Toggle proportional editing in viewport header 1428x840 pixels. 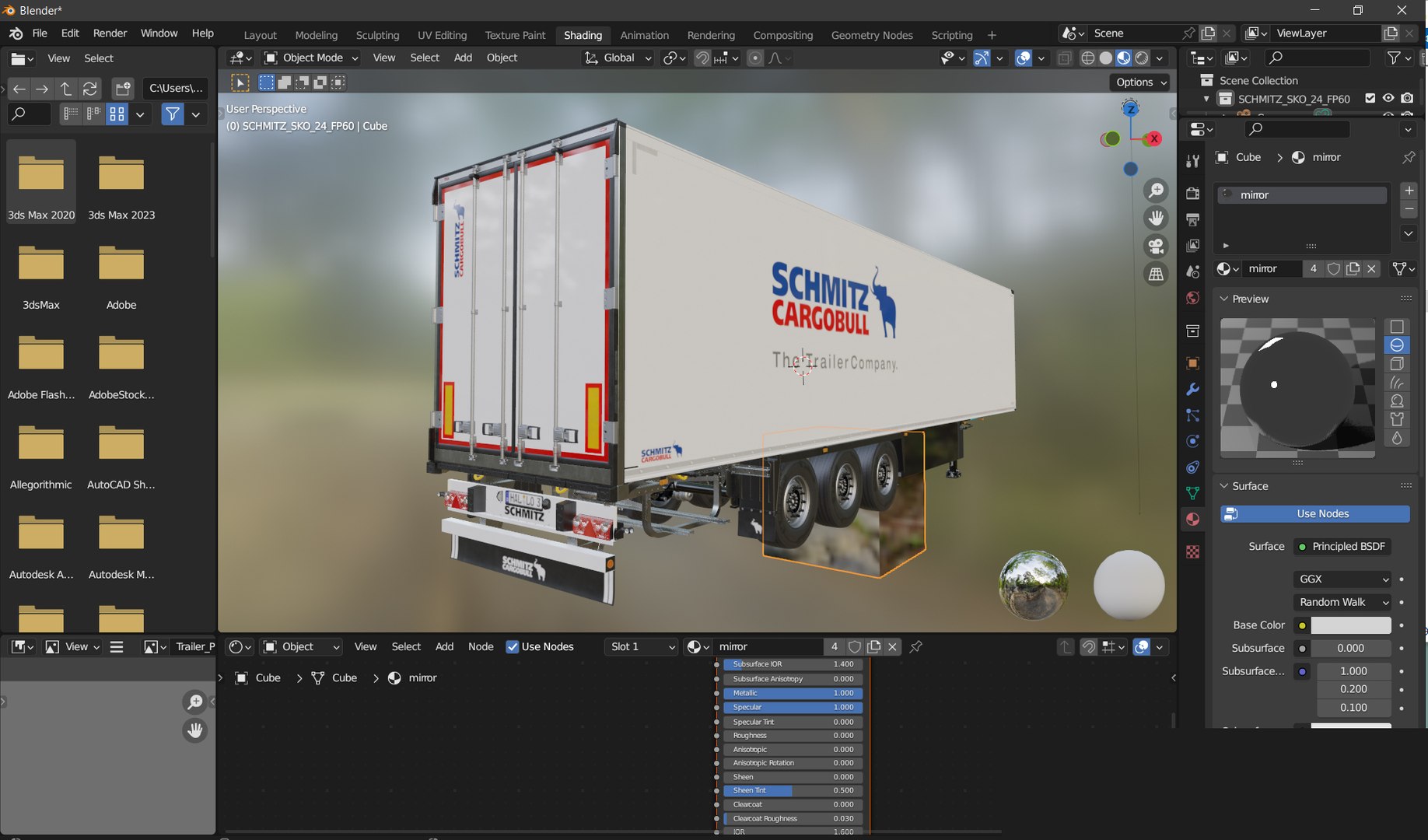(x=754, y=58)
